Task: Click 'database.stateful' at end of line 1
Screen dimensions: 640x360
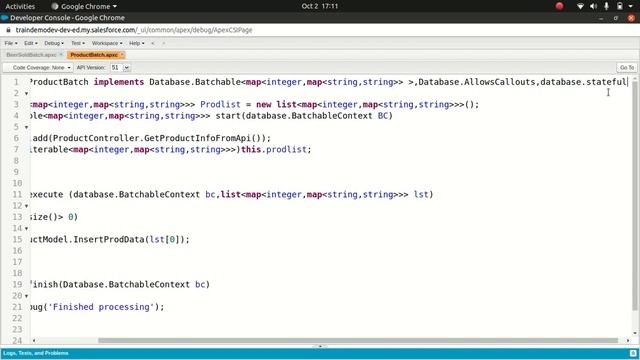Action: pyautogui.click(x=583, y=82)
